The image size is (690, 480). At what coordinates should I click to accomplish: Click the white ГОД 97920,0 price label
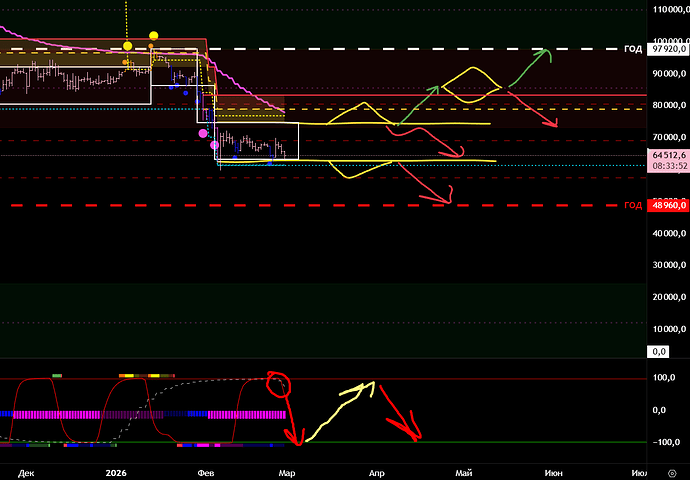667,48
